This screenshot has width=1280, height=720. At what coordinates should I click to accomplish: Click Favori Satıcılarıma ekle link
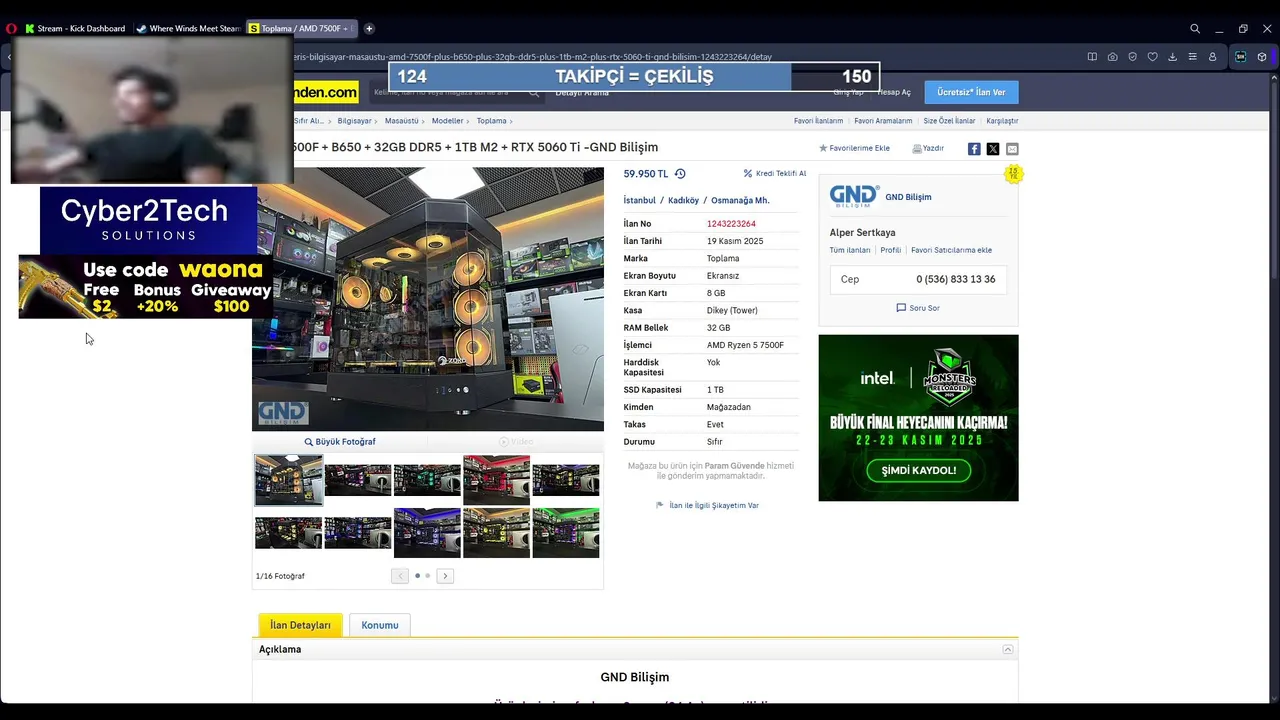point(951,250)
